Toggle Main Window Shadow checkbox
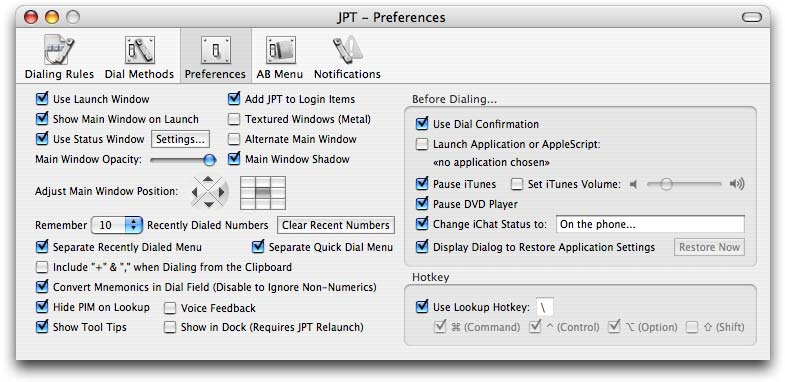Image resolution: width=785 pixels, height=382 pixels. (234, 159)
